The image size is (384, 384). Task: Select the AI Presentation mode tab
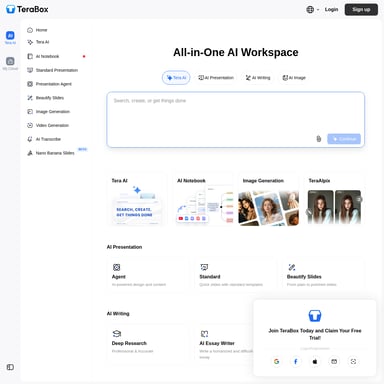click(x=216, y=78)
